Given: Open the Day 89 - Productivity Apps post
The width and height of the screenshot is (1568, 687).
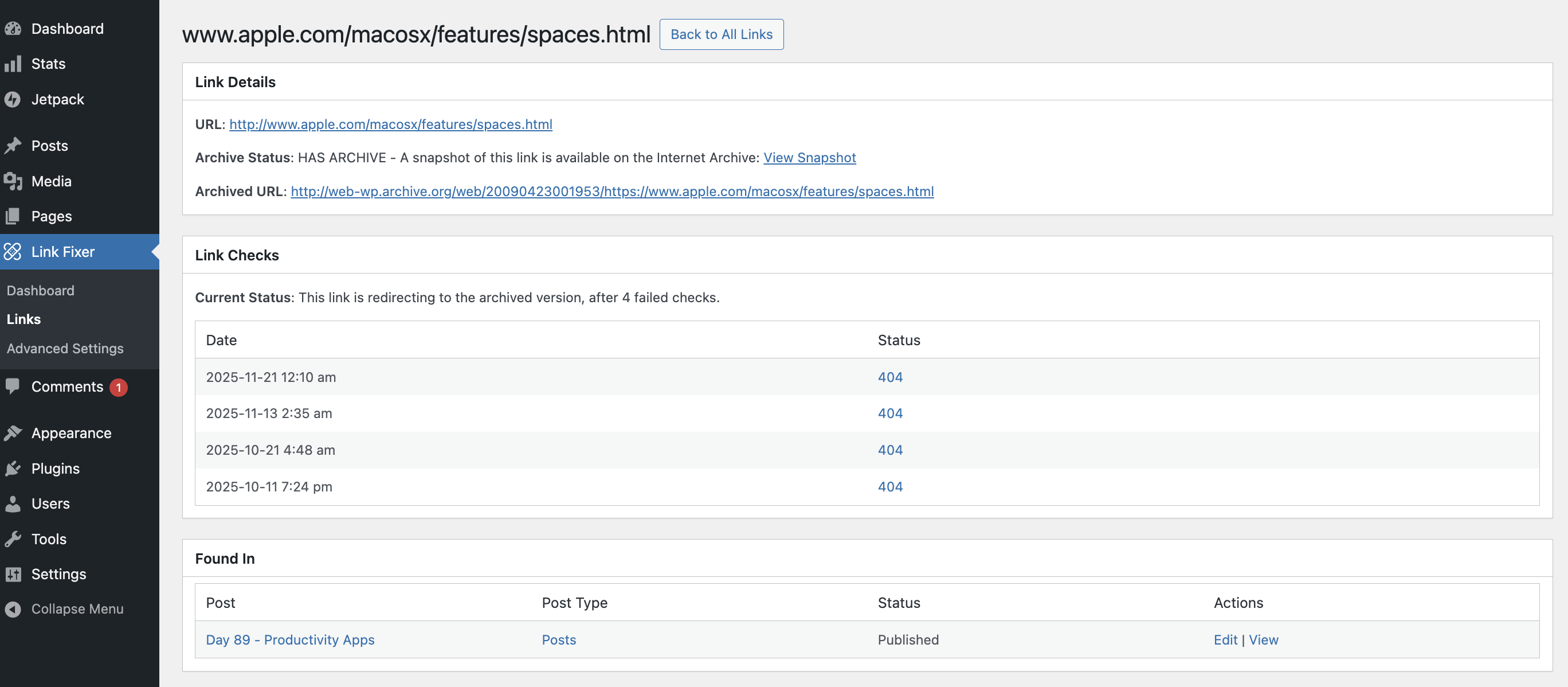Looking at the screenshot, I should pyautogui.click(x=290, y=639).
